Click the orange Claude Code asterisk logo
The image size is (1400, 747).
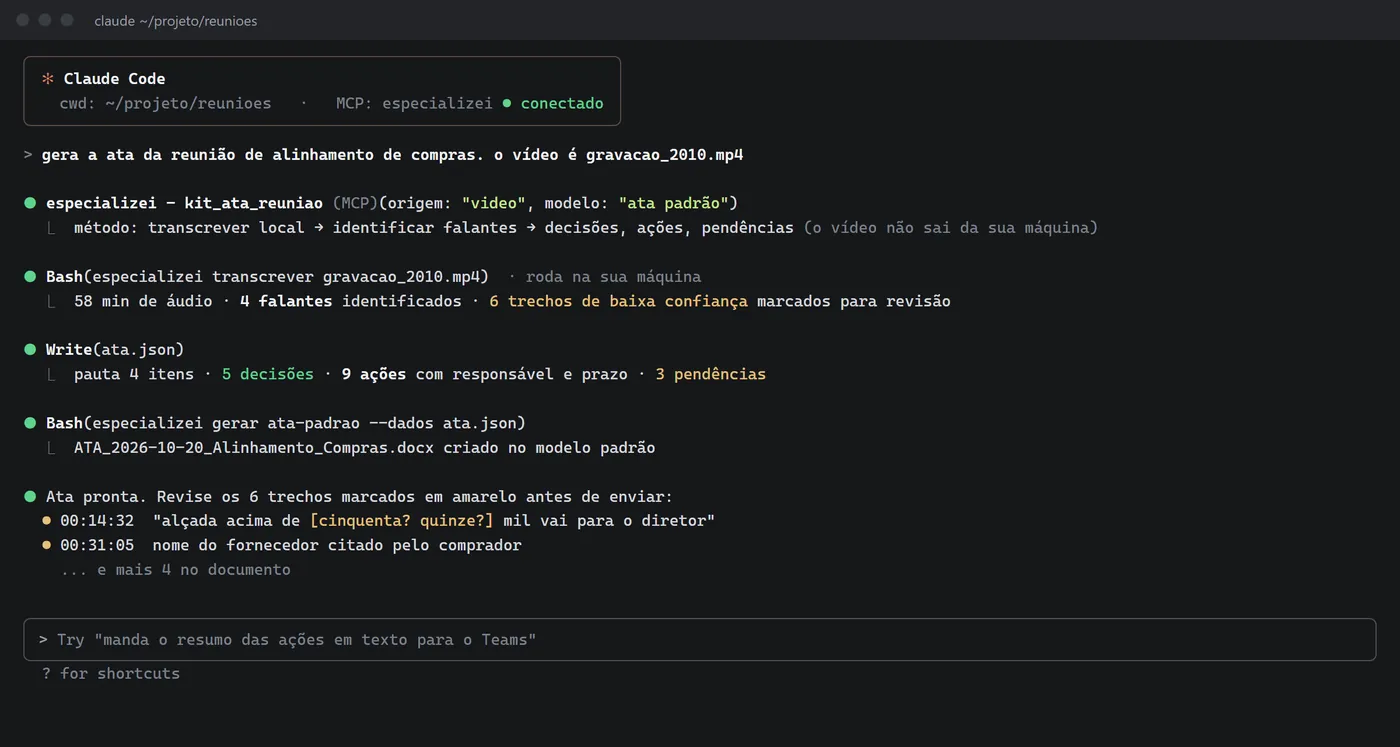click(x=47, y=79)
